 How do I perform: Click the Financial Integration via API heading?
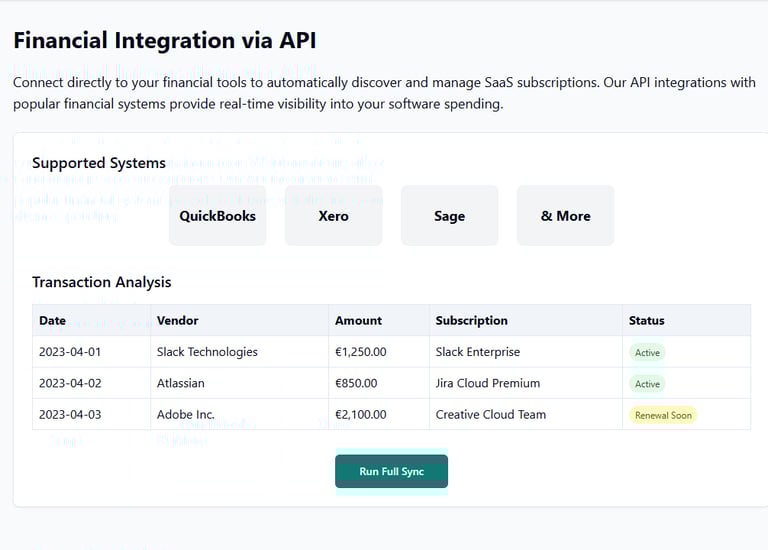coord(165,40)
